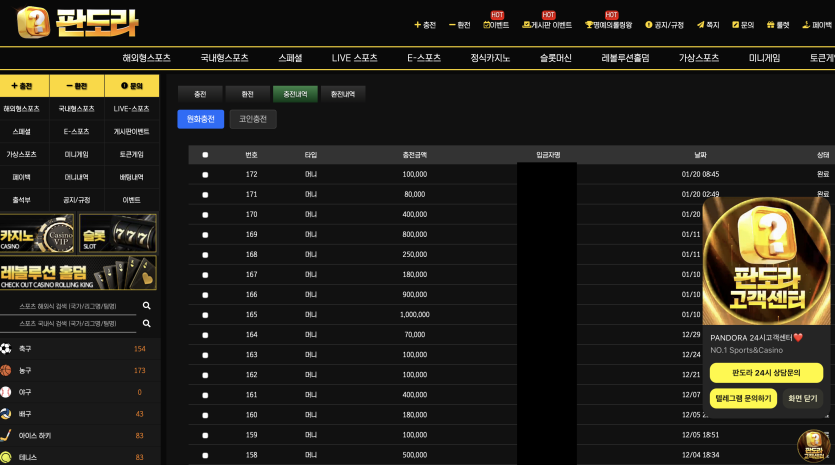Select the 코인충전 button
Viewport: 835px width, 465px height.
252,119
